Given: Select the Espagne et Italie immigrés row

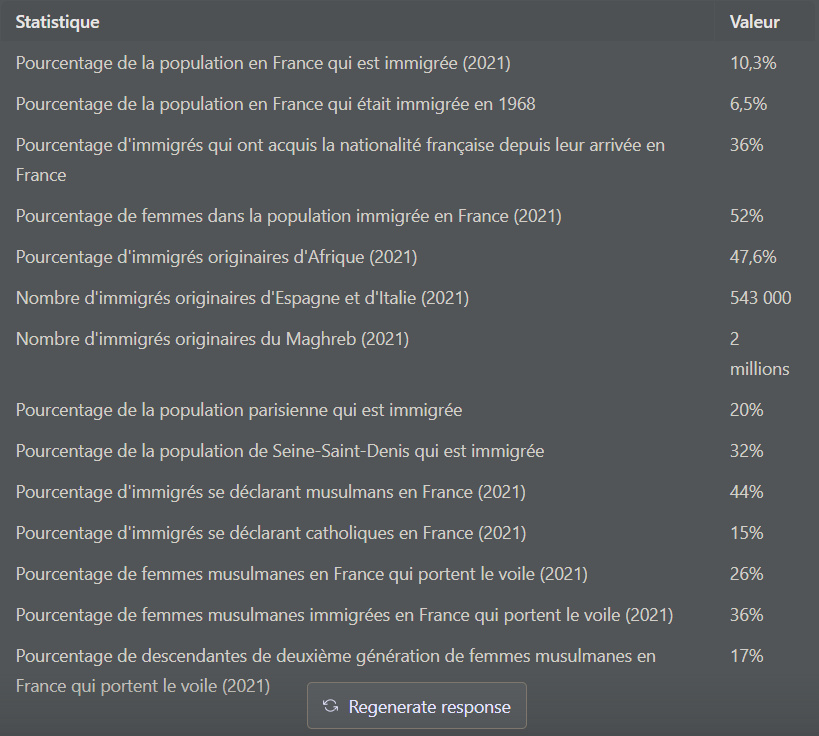Looking at the screenshot, I should pos(242,298).
